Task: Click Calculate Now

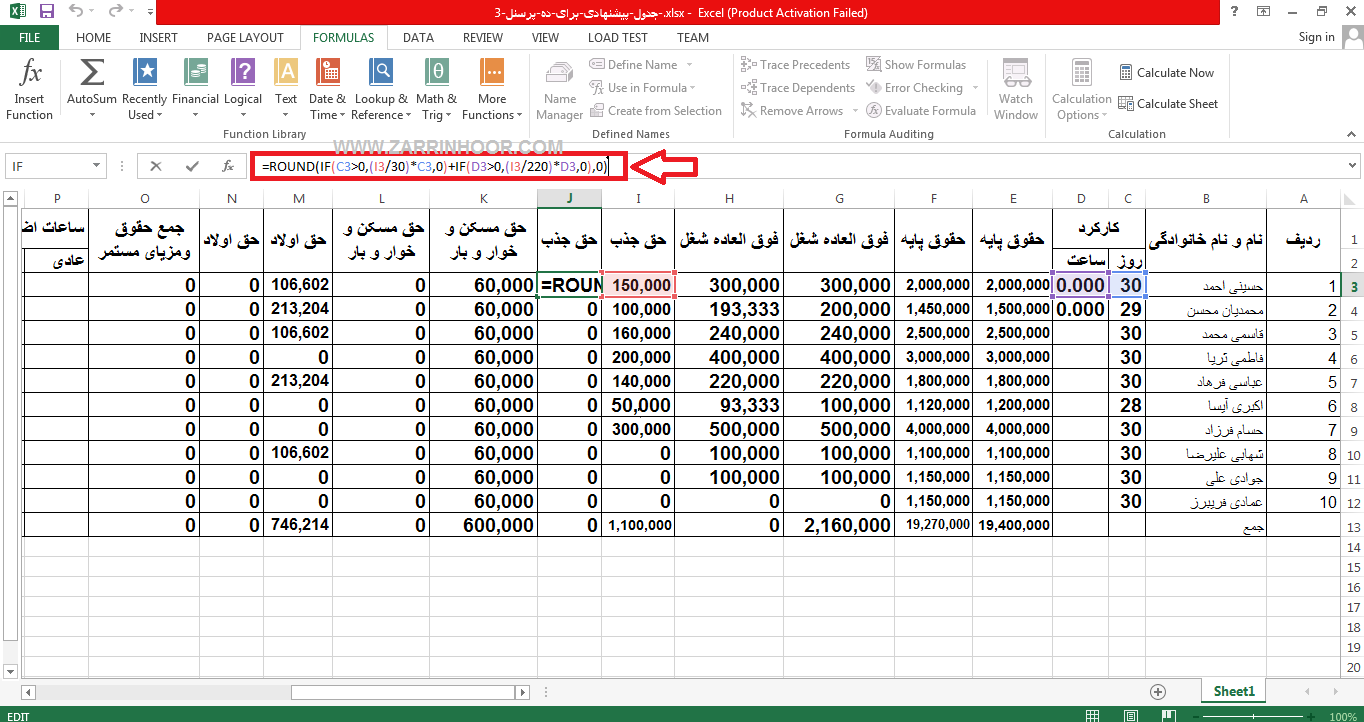Action: (1165, 73)
